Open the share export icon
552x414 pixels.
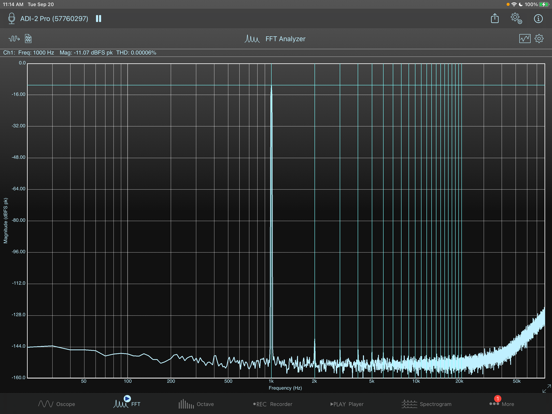pyautogui.click(x=495, y=18)
